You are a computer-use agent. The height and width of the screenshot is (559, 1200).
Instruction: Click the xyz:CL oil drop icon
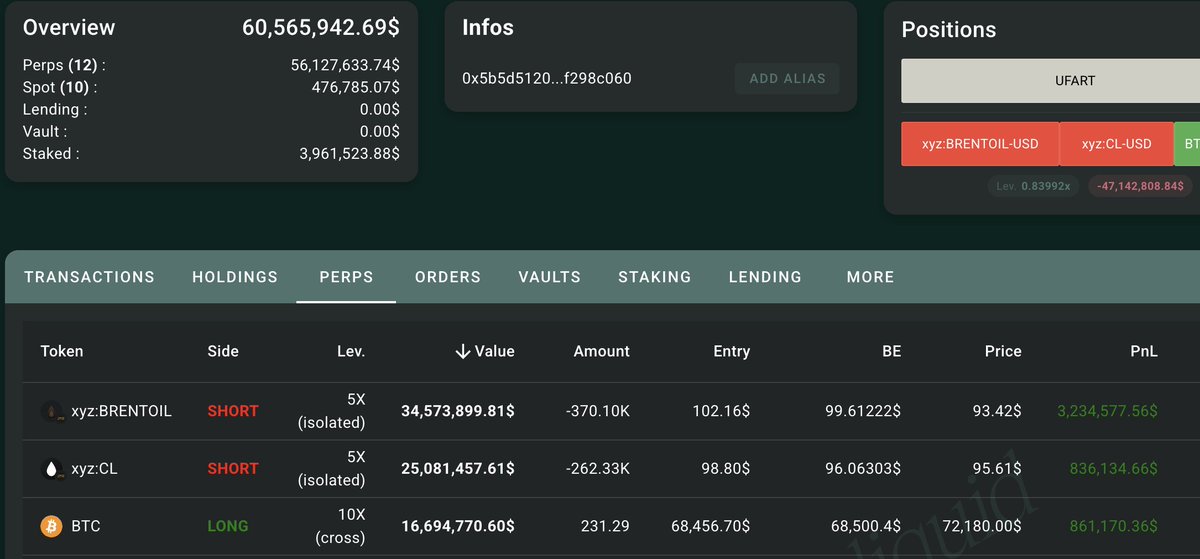click(x=52, y=468)
